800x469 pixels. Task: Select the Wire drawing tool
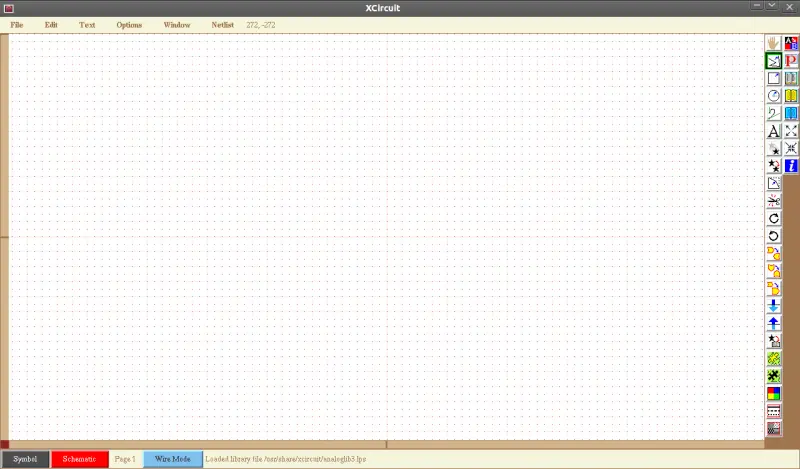click(x=773, y=61)
